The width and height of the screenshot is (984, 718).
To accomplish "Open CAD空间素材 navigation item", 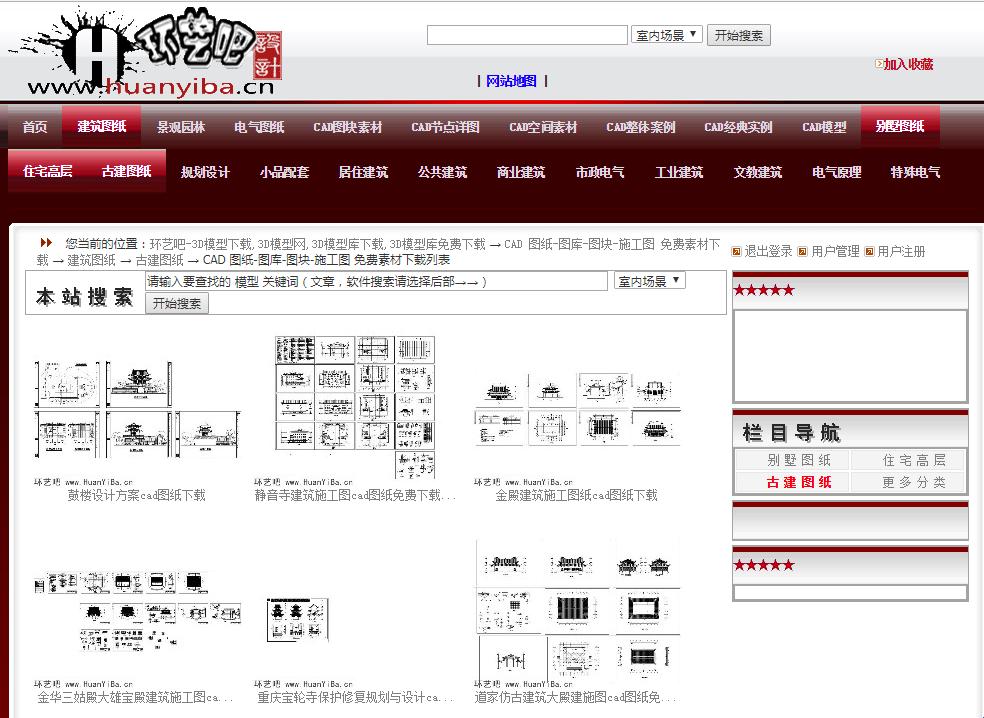I will 543,127.
